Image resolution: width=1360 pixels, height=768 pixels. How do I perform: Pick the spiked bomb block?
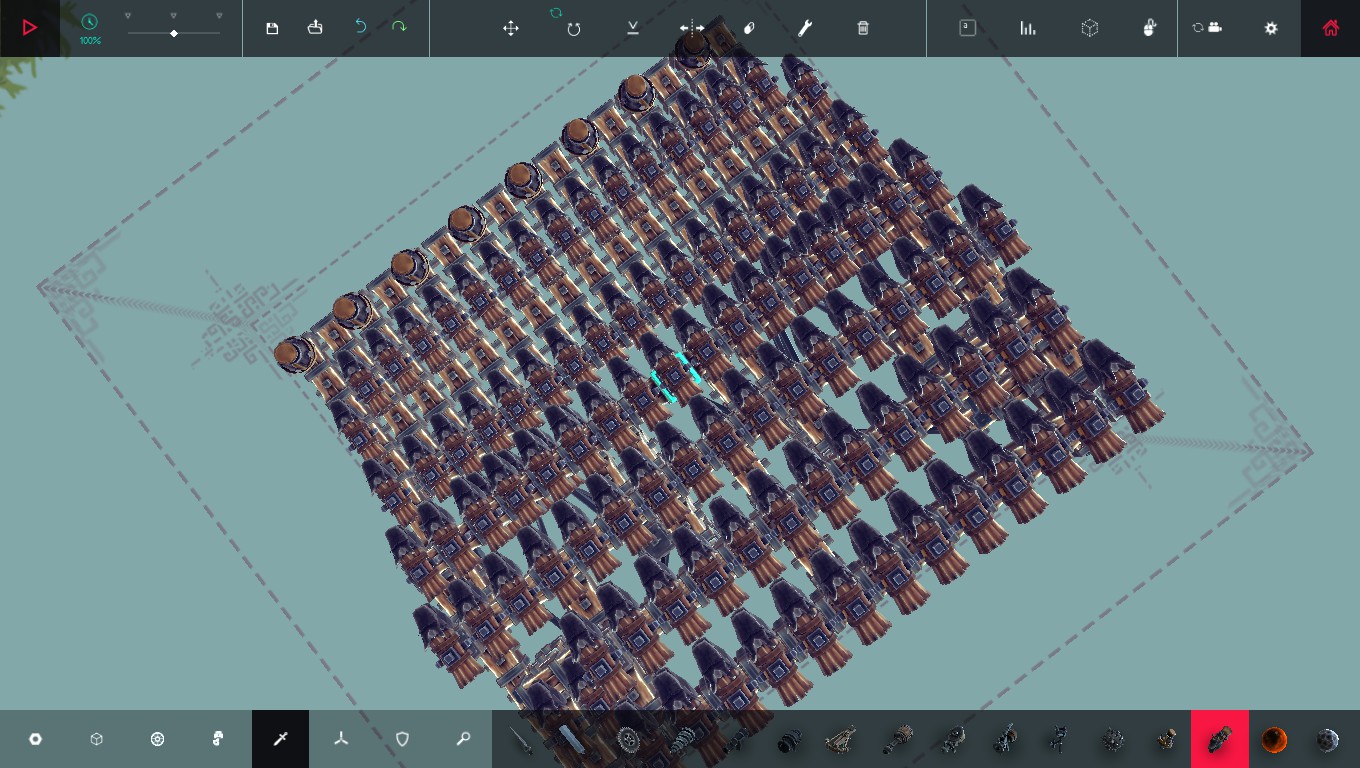point(1113,740)
